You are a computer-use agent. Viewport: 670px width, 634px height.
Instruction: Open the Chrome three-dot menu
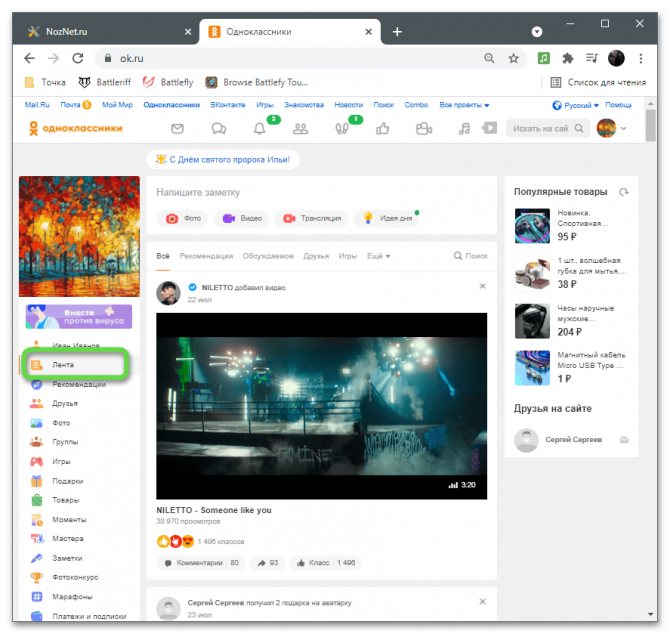(x=641, y=58)
